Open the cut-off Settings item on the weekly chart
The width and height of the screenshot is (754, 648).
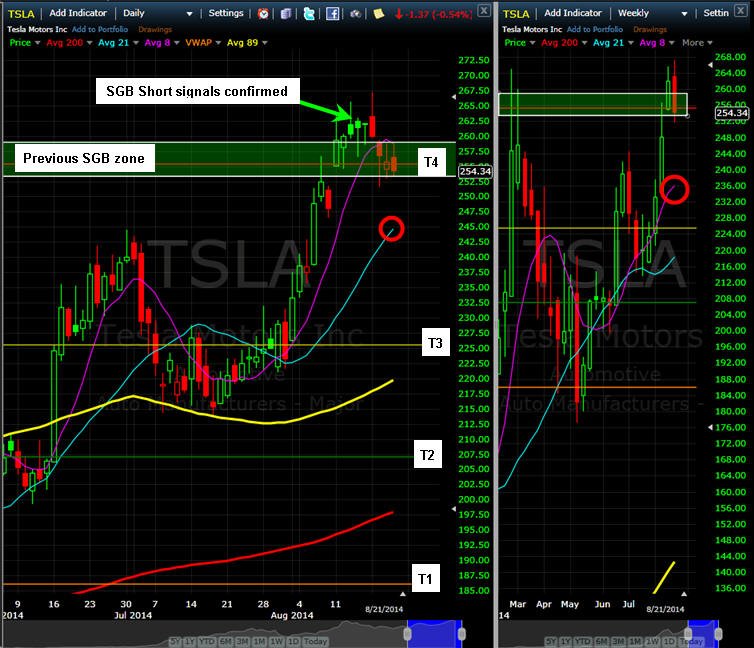[x=716, y=13]
